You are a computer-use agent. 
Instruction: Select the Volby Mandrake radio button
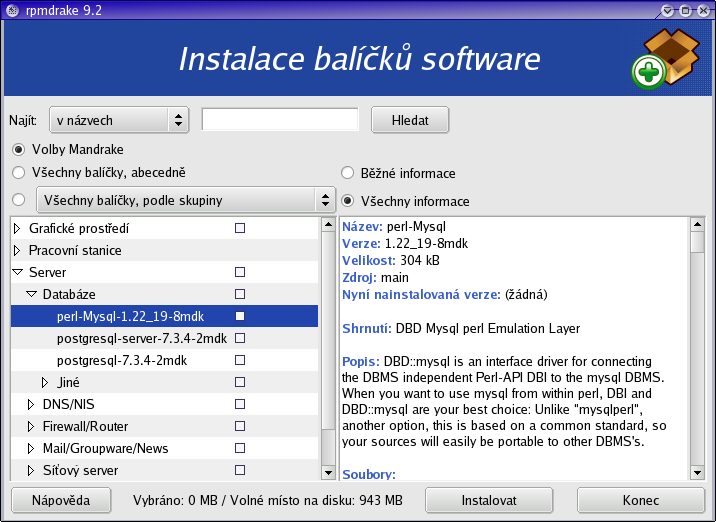coord(18,149)
